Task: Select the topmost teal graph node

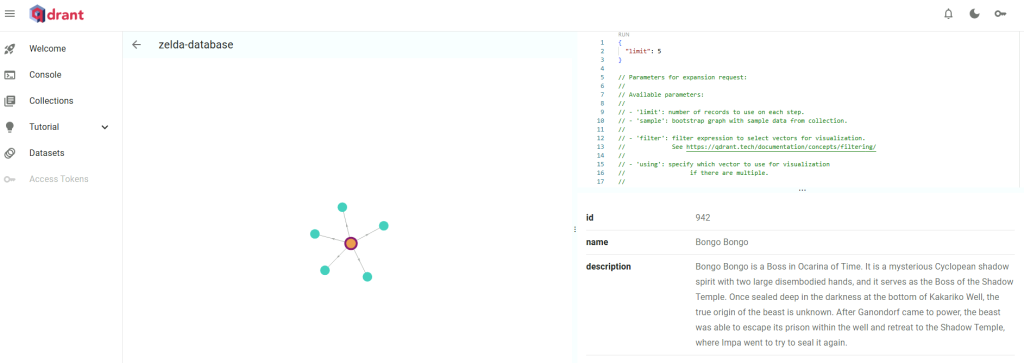Action: click(342, 207)
